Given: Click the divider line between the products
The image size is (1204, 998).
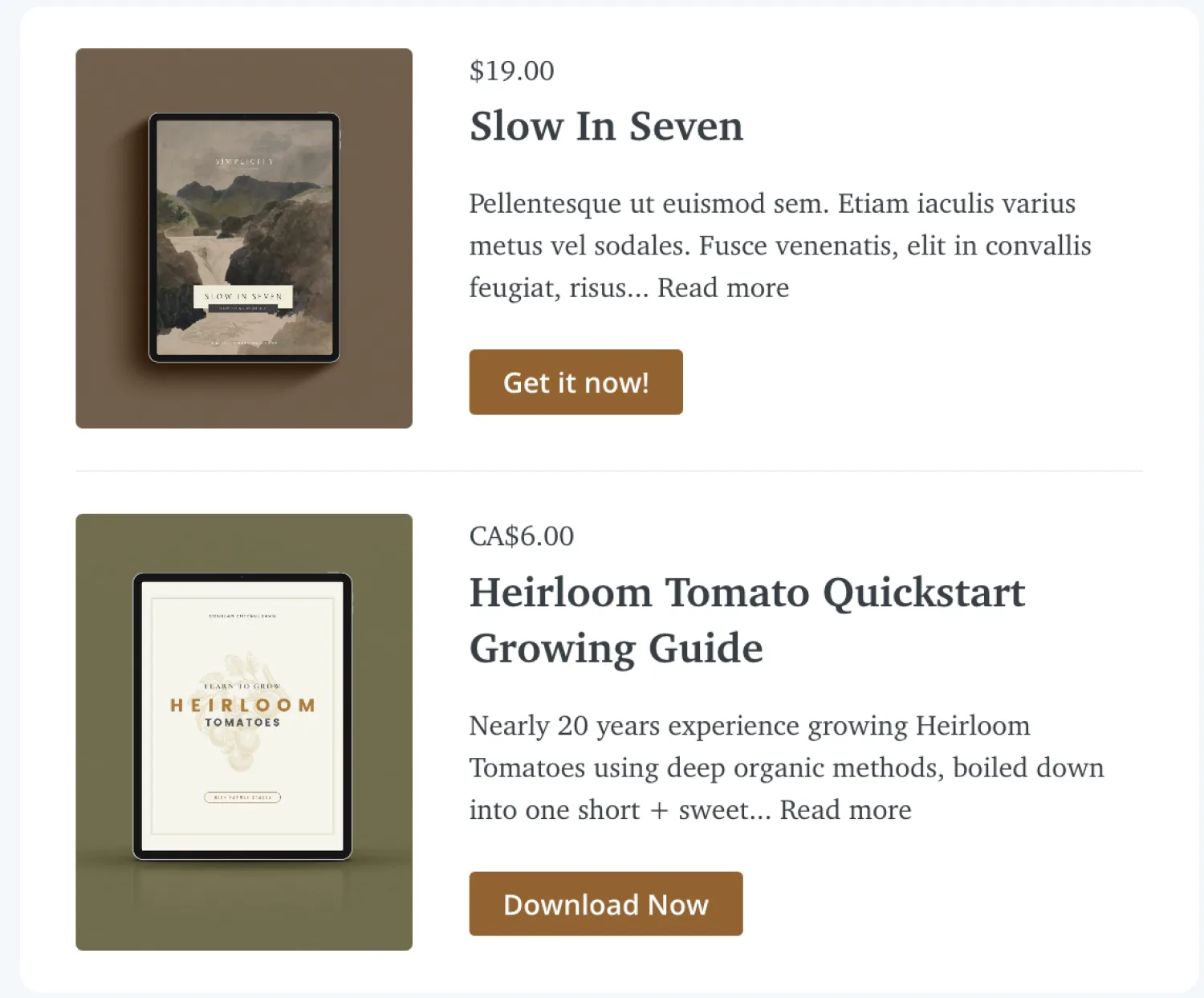Looking at the screenshot, I should [x=608, y=471].
